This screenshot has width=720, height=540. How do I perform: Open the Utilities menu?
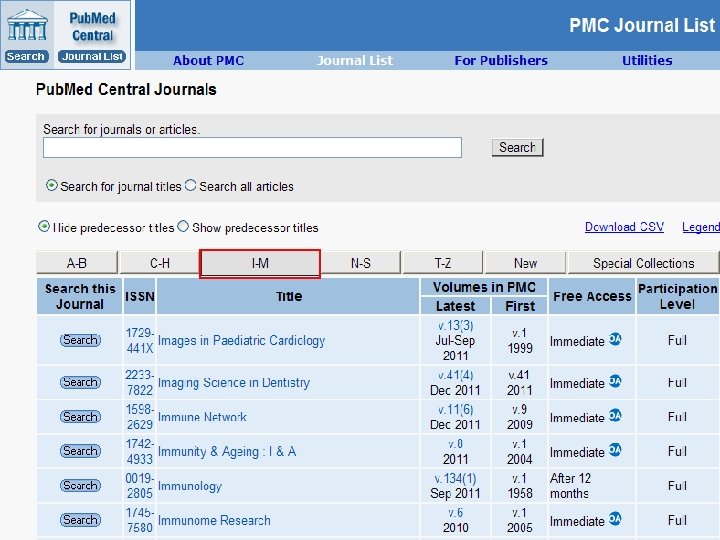(647, 61)
